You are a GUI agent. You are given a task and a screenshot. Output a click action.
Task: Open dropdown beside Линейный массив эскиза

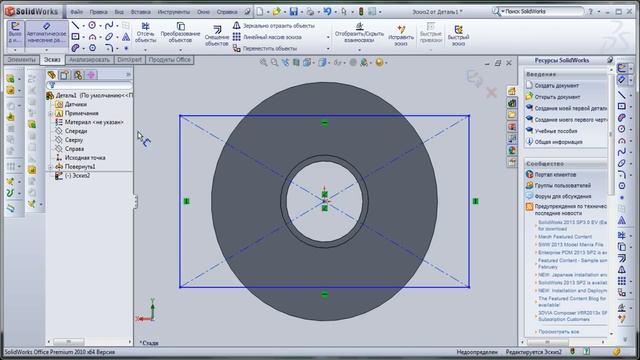(328, 37)
